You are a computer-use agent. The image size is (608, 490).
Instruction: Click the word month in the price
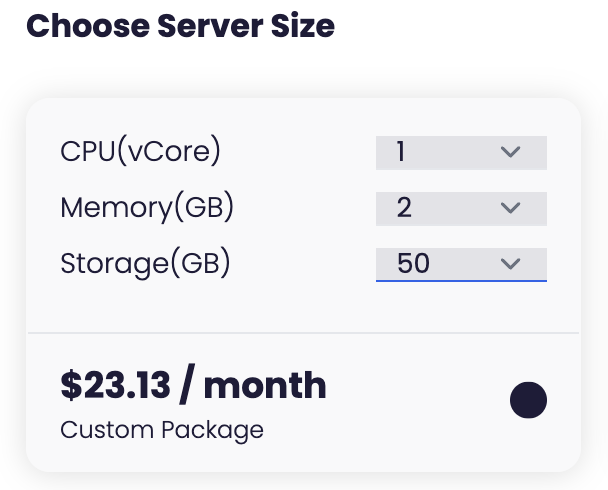266,385
